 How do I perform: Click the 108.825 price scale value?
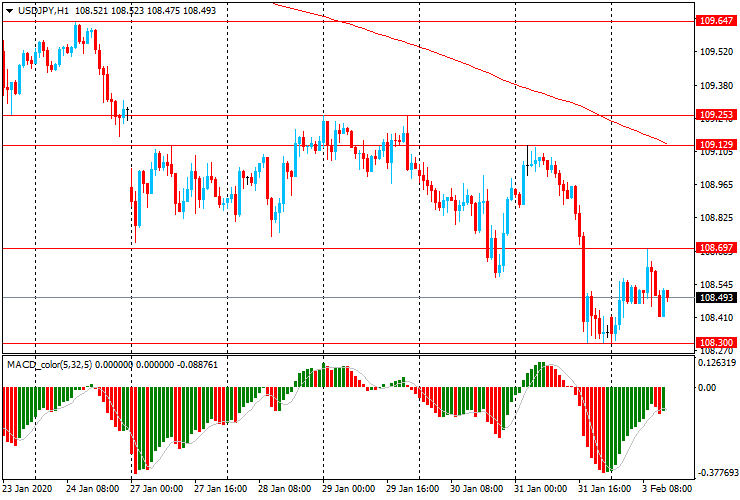[716, 218]
